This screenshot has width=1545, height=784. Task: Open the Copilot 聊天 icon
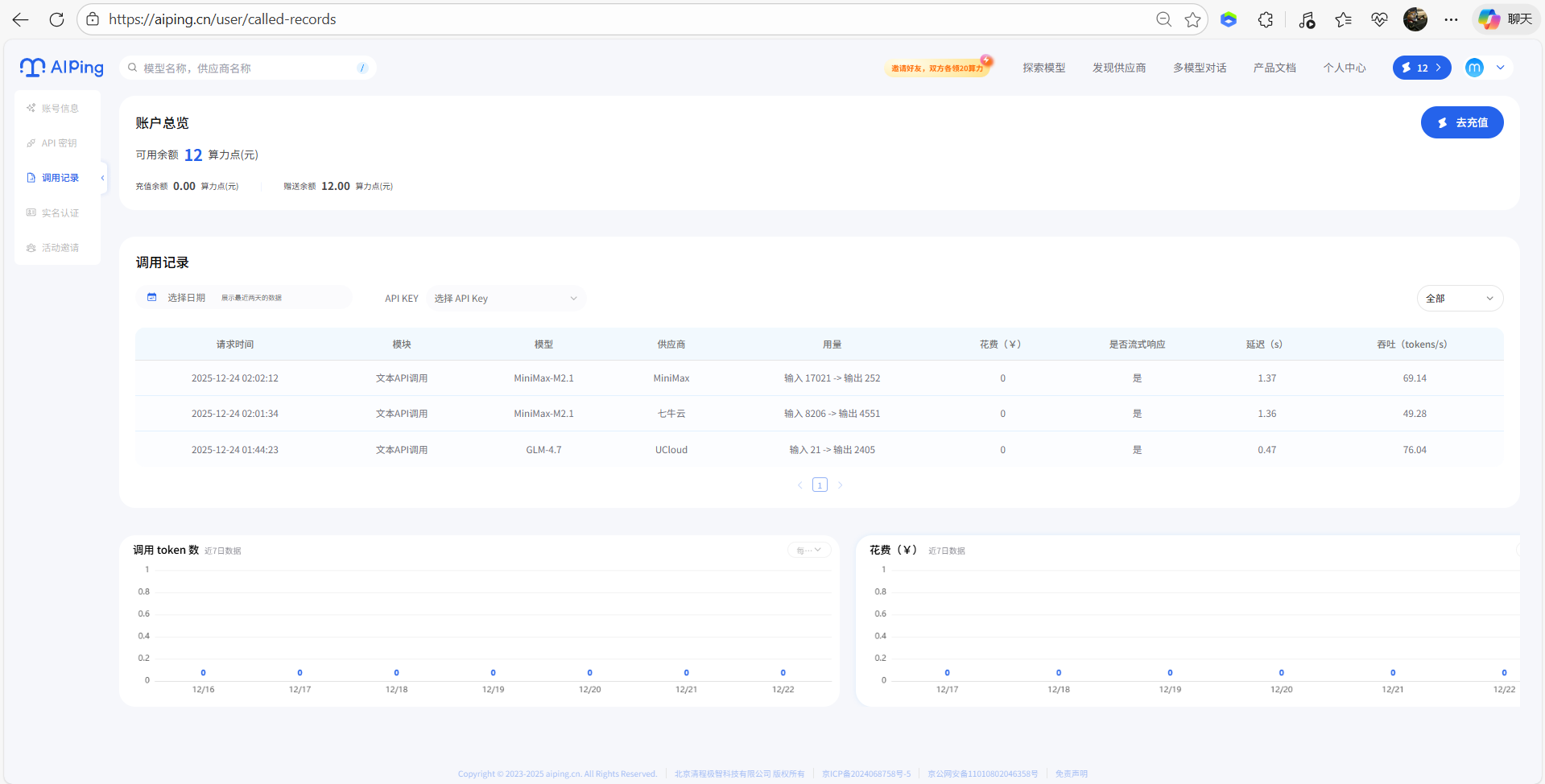tap(1506, 19)
